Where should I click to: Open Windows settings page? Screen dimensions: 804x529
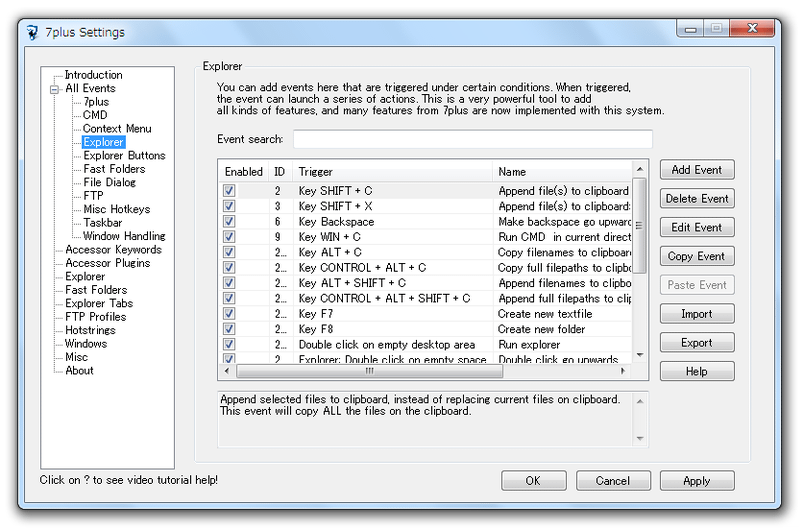click(x=86, y=343)
